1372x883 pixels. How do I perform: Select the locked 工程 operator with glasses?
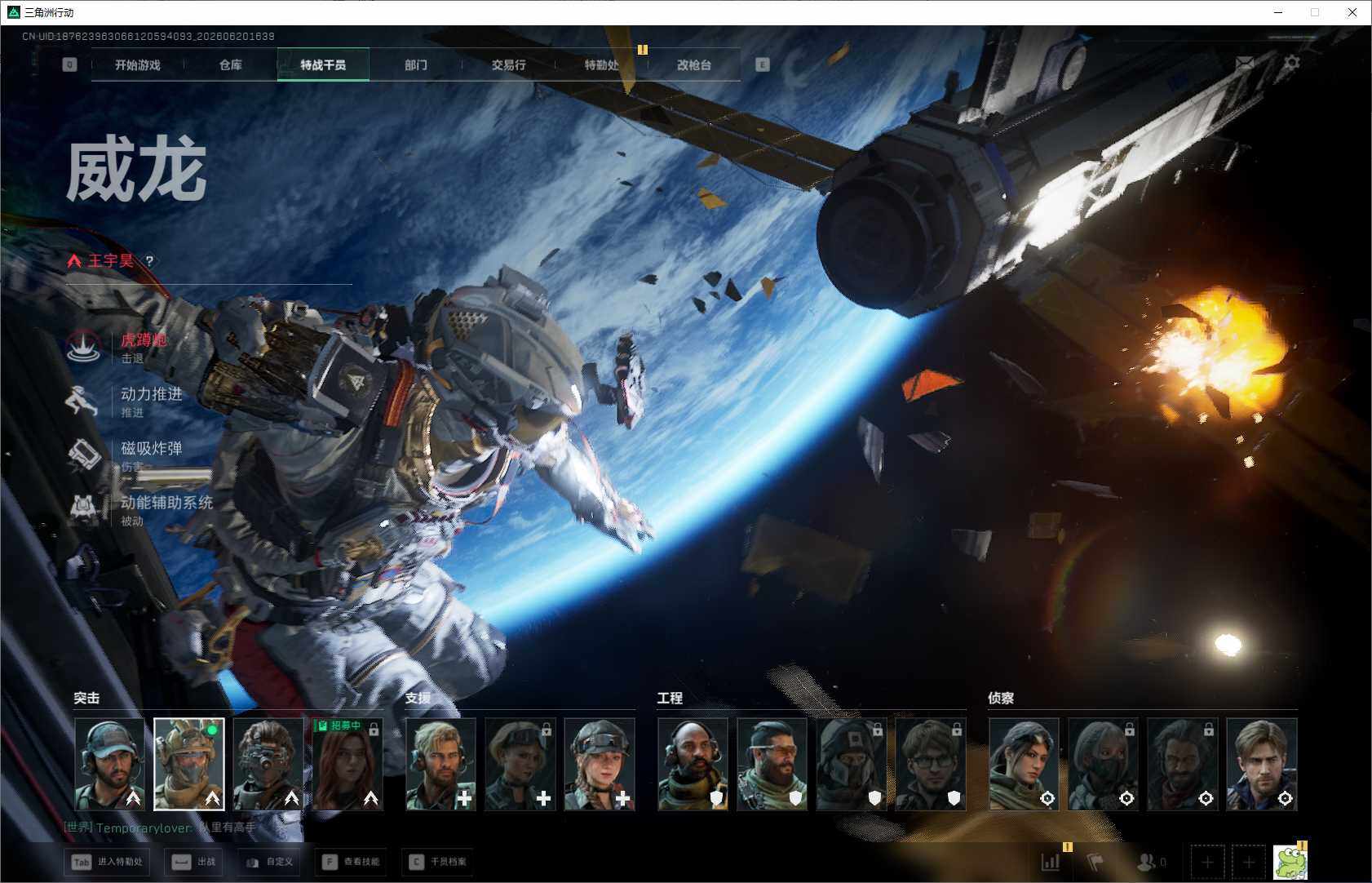pyautogui.click(x=931, y=765)
